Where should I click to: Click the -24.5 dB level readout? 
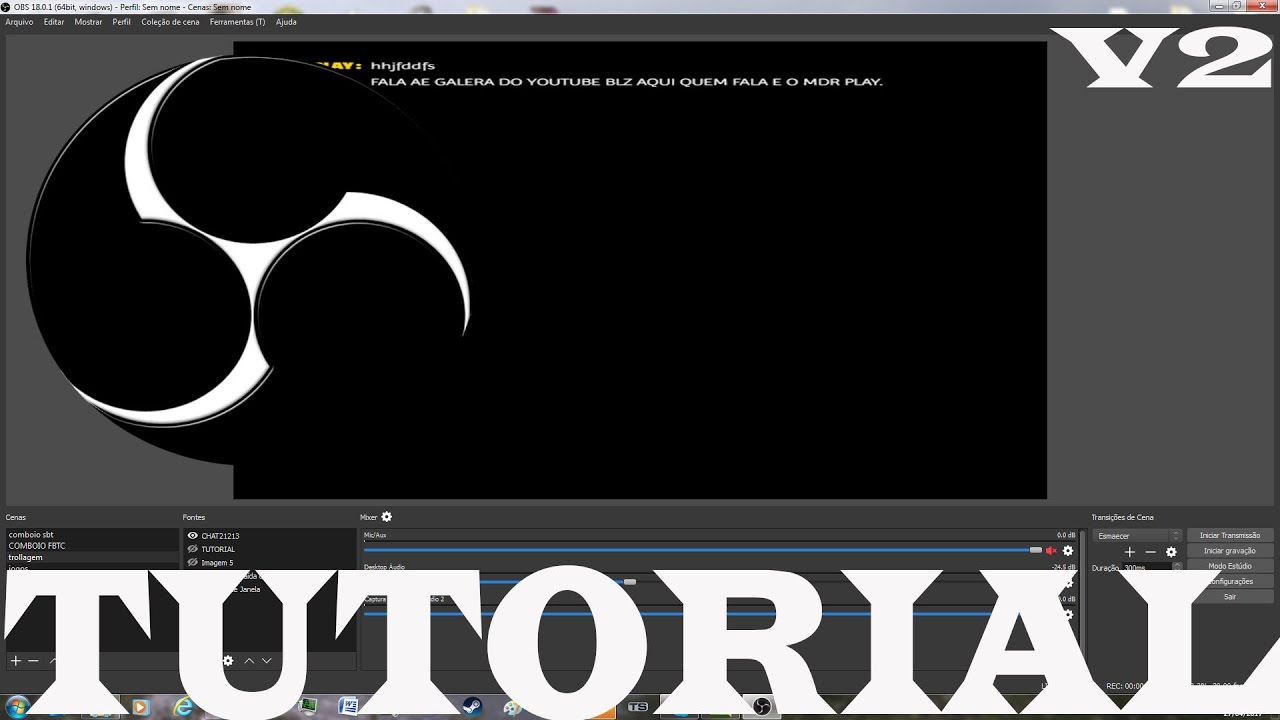pos(1064,567)
